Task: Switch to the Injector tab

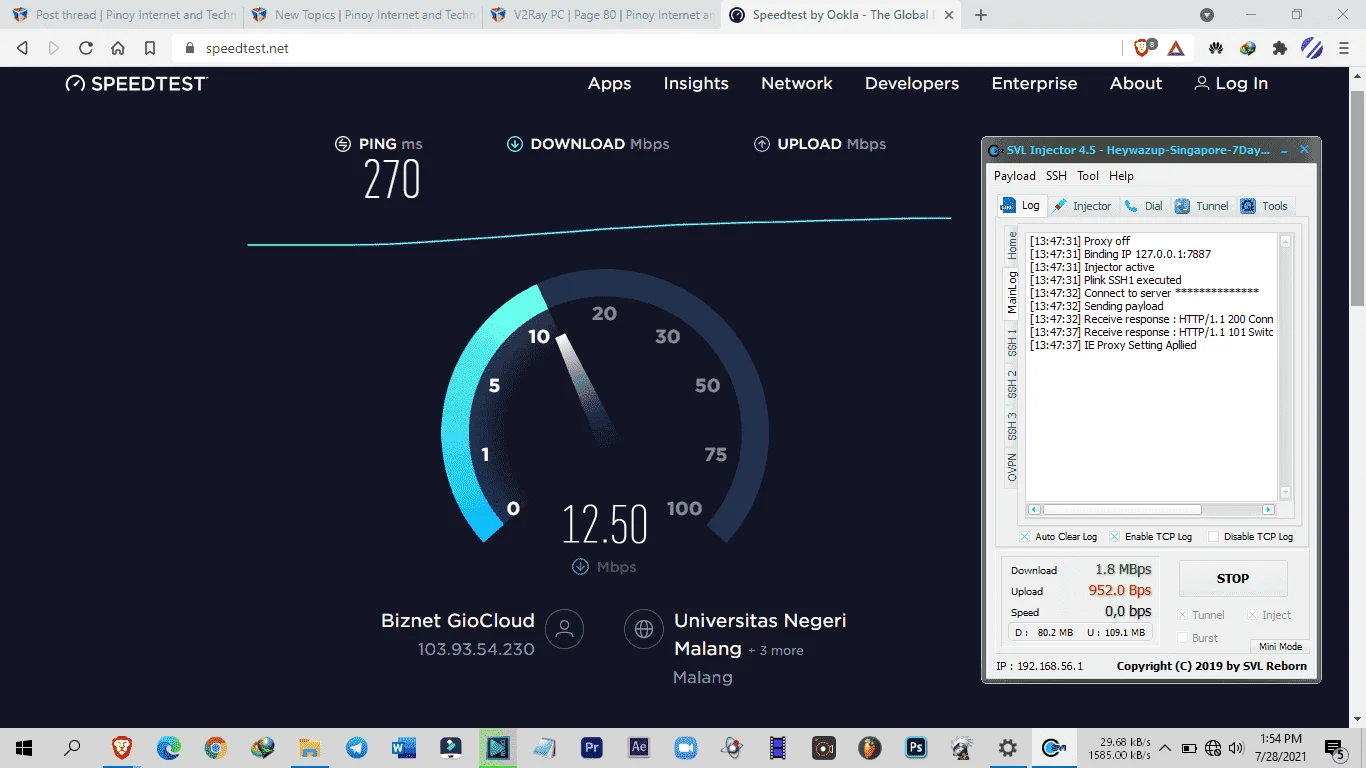Action: pyautogui.click(x=1082, y=206)
